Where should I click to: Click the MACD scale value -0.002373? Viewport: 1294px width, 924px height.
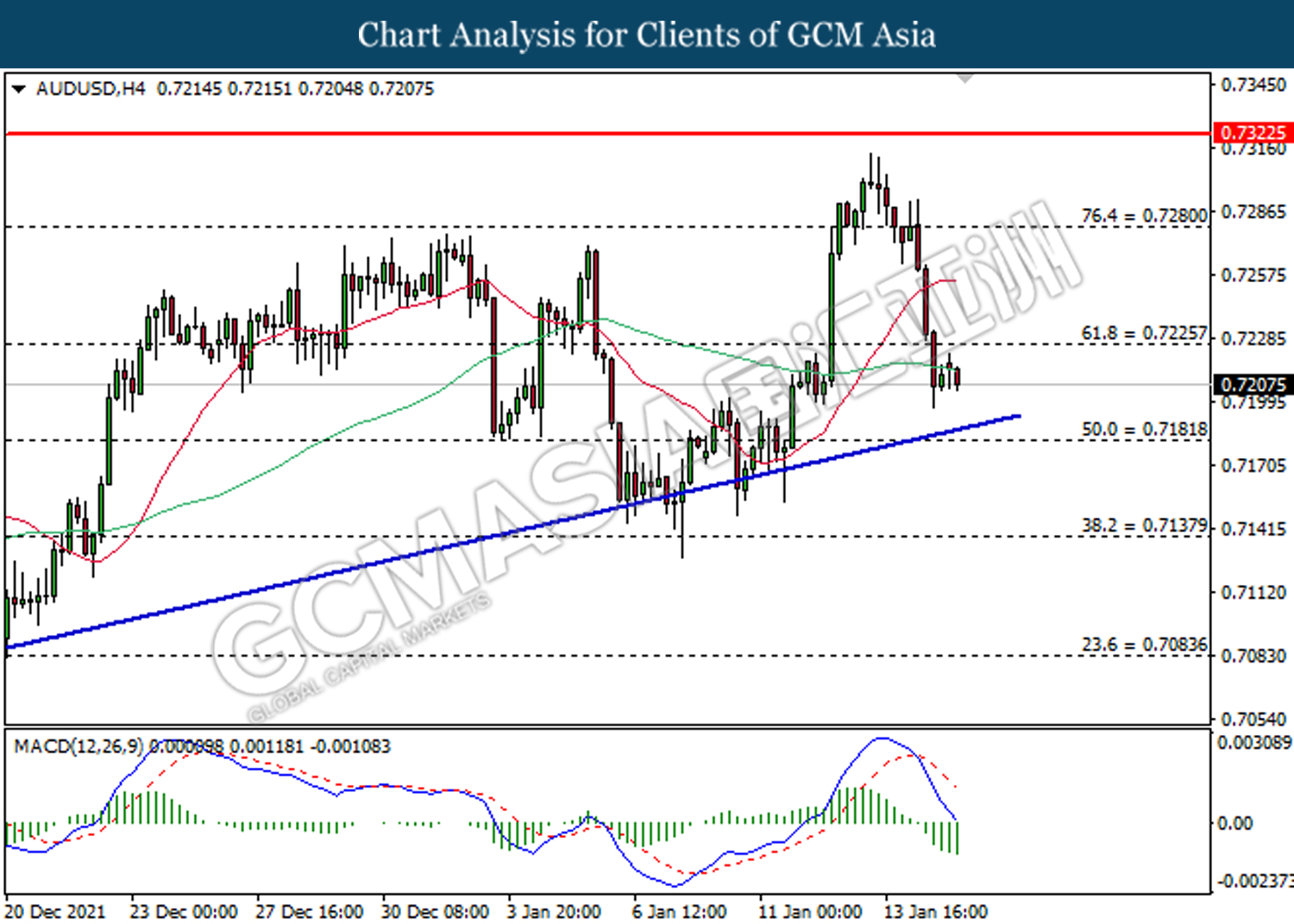1254,881
